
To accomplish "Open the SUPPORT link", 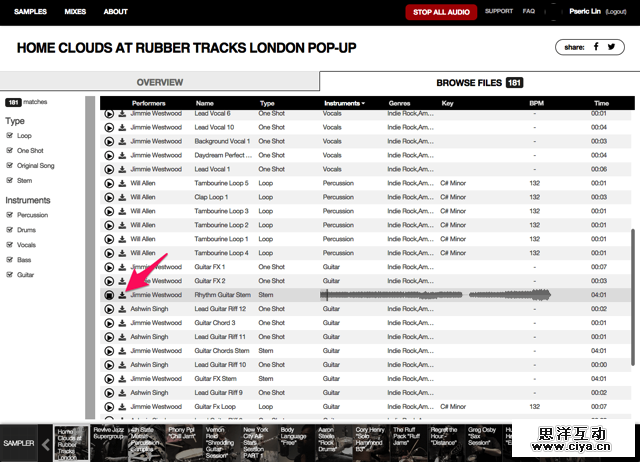I will coord(499,11).
